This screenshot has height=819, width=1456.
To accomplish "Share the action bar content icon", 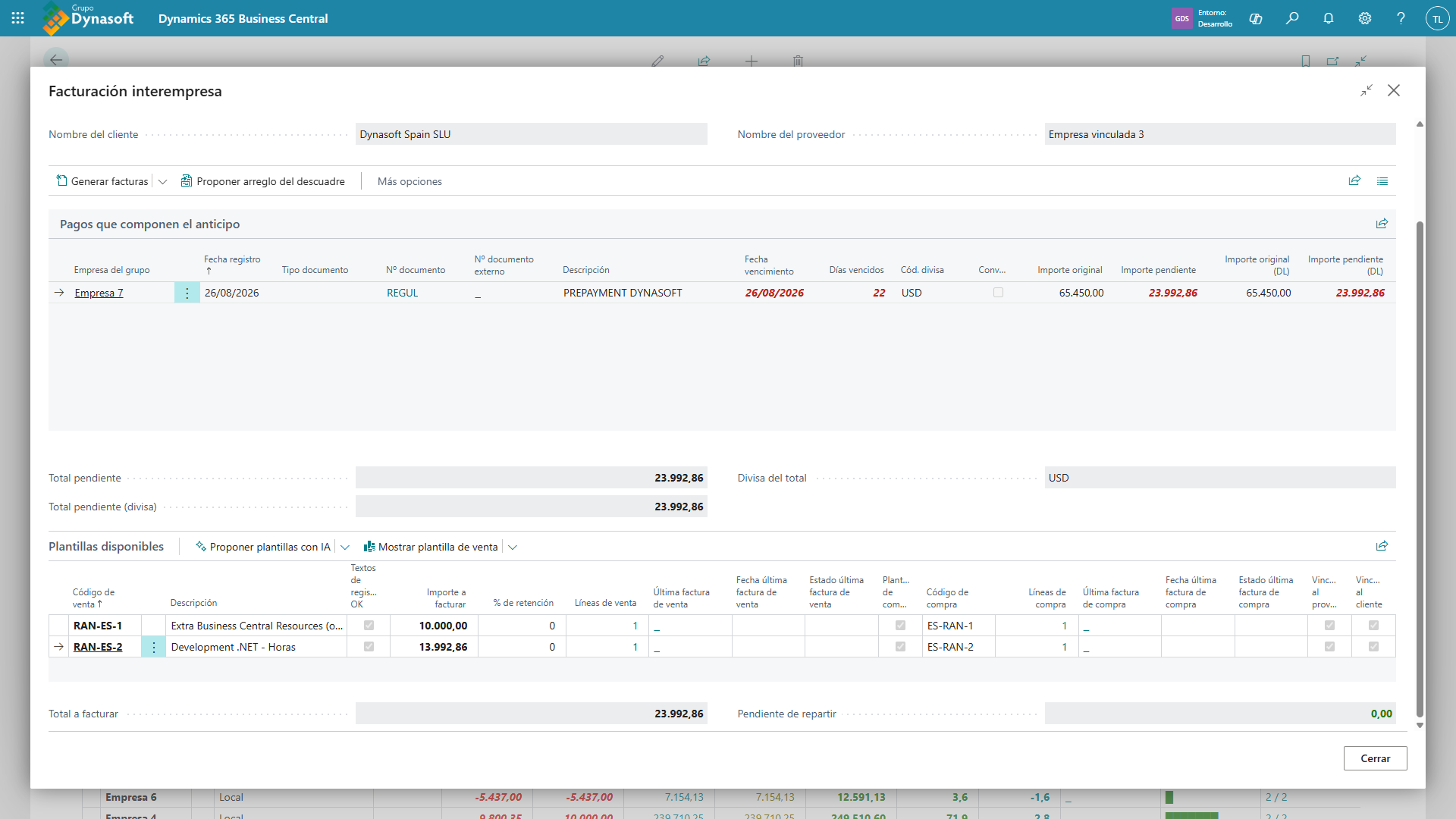I will [1354, 180].
